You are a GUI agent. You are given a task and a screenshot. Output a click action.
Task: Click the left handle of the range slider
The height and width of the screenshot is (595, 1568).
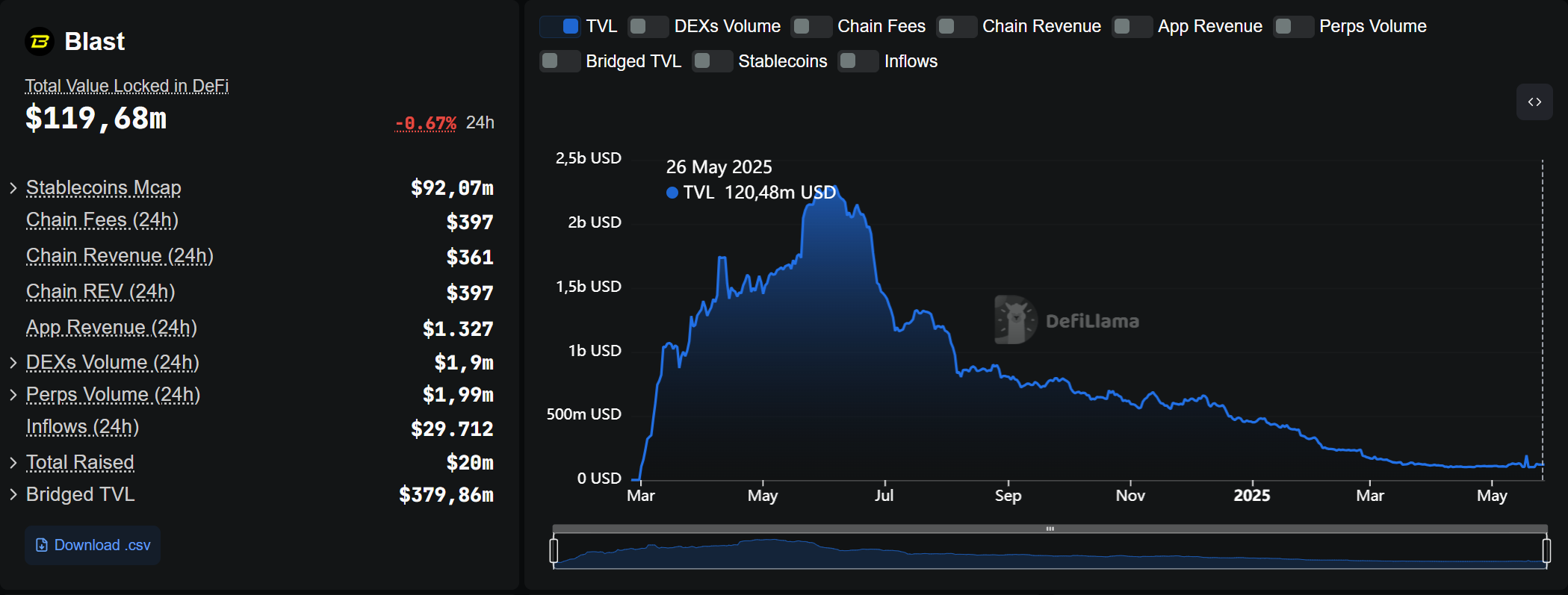point(554,551)
